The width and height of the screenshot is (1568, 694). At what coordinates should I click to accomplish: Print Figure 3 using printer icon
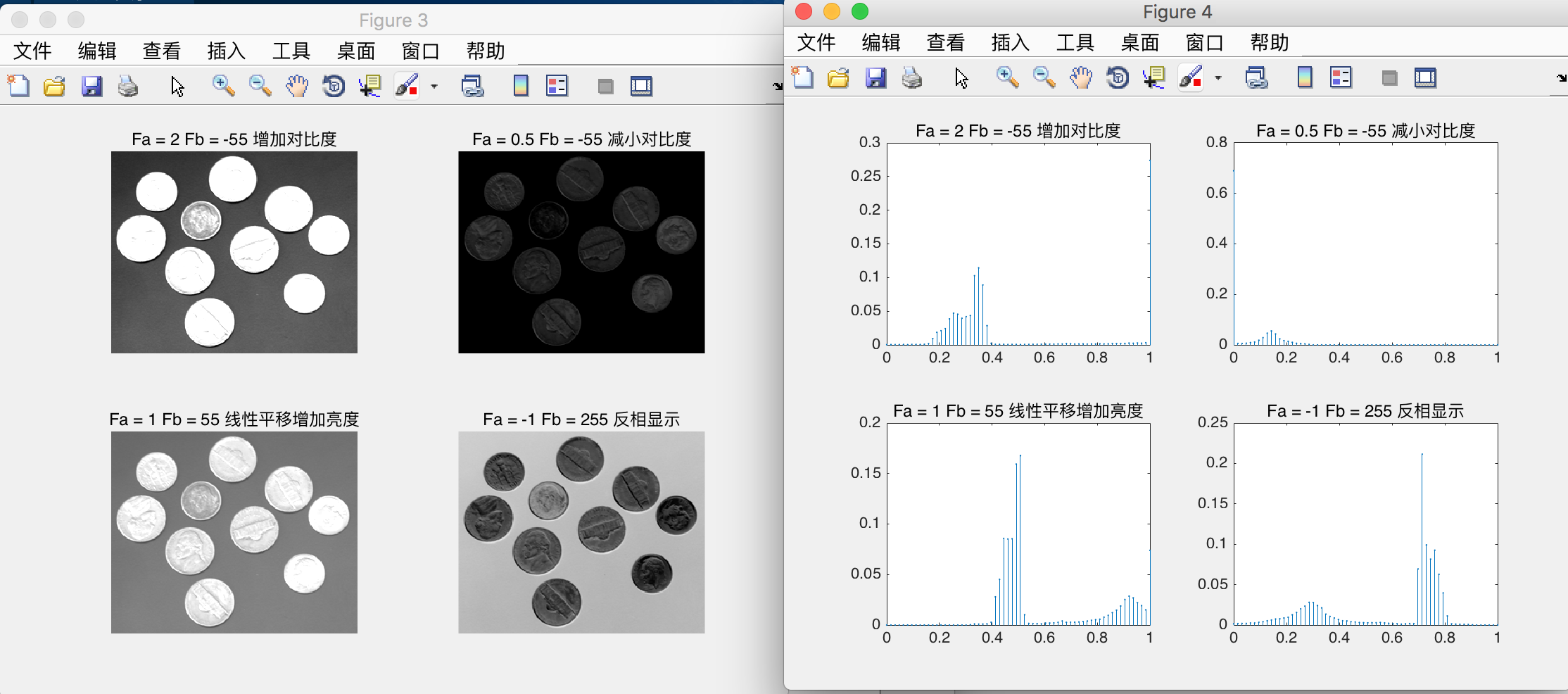[128, 86]
